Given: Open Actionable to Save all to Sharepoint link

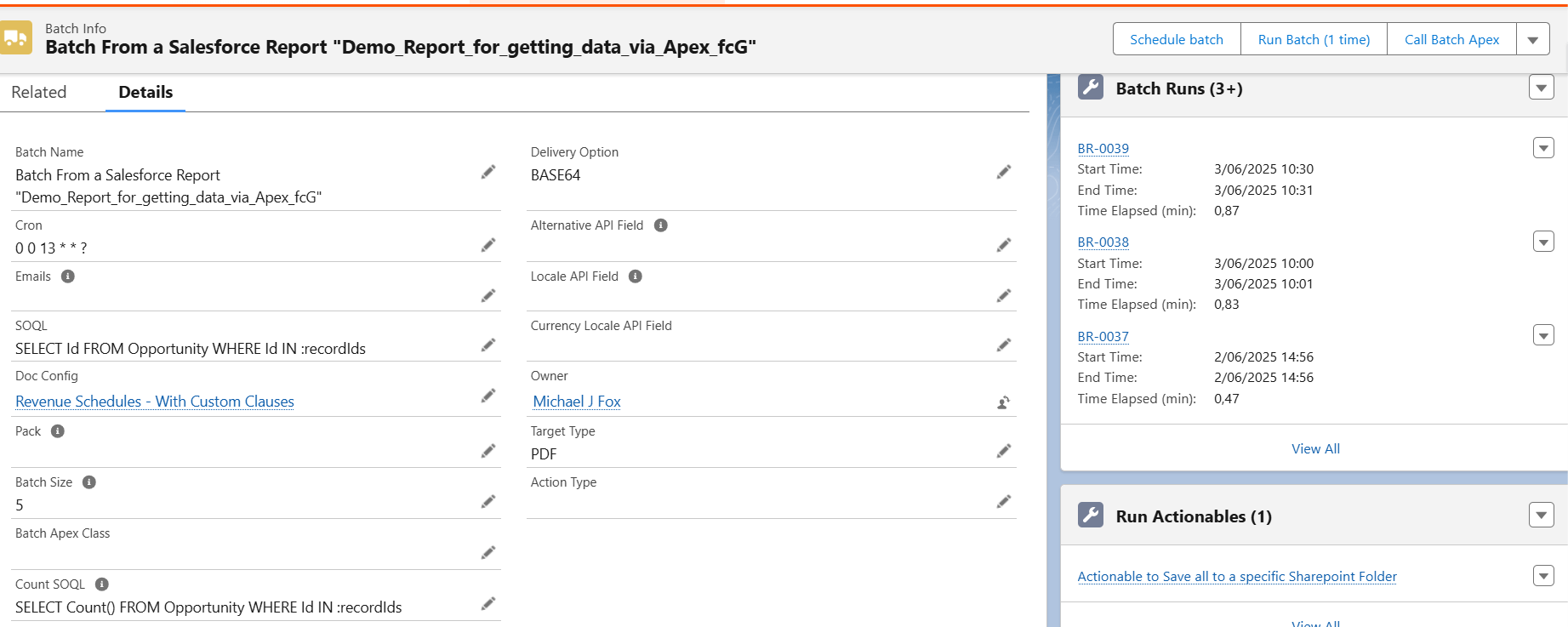Looking at the screenshot, I should pos(1237,576).
